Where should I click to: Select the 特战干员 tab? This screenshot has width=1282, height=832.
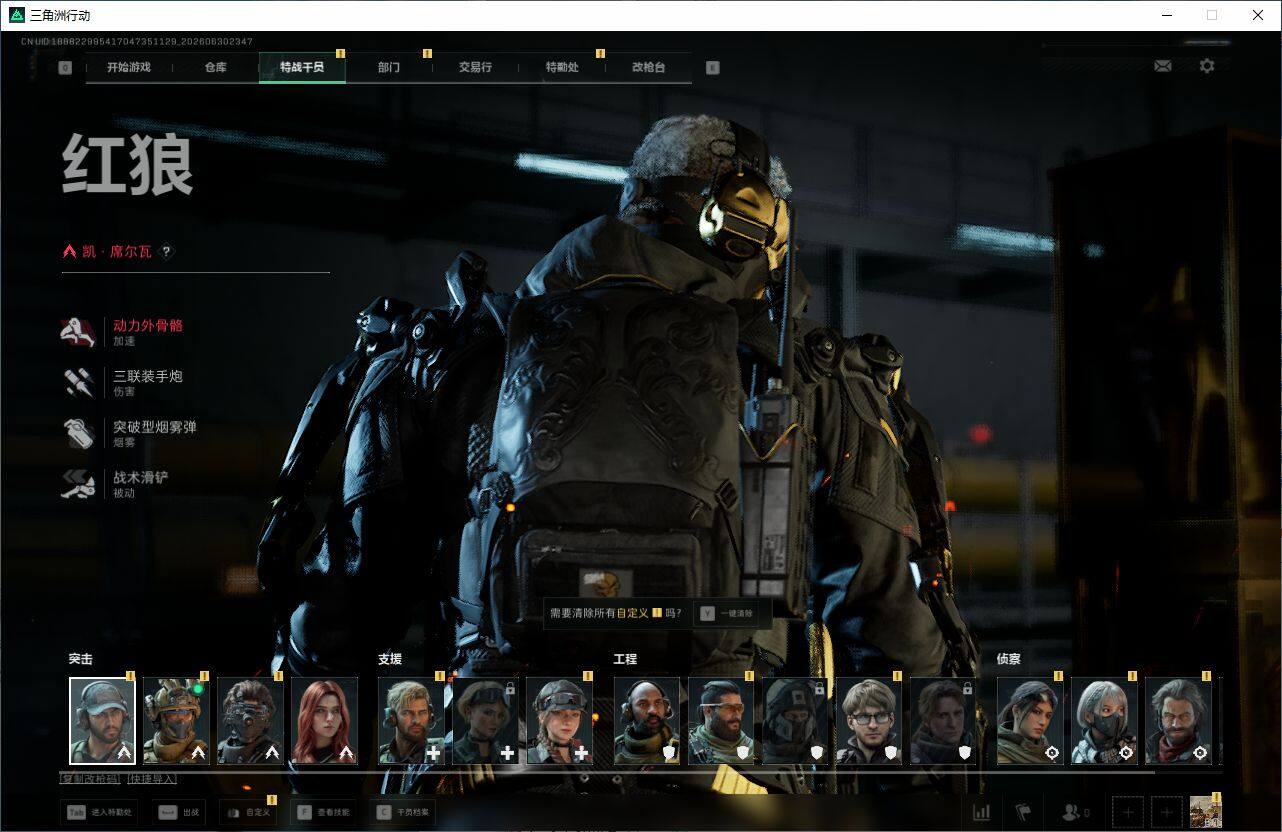point(302,67)
